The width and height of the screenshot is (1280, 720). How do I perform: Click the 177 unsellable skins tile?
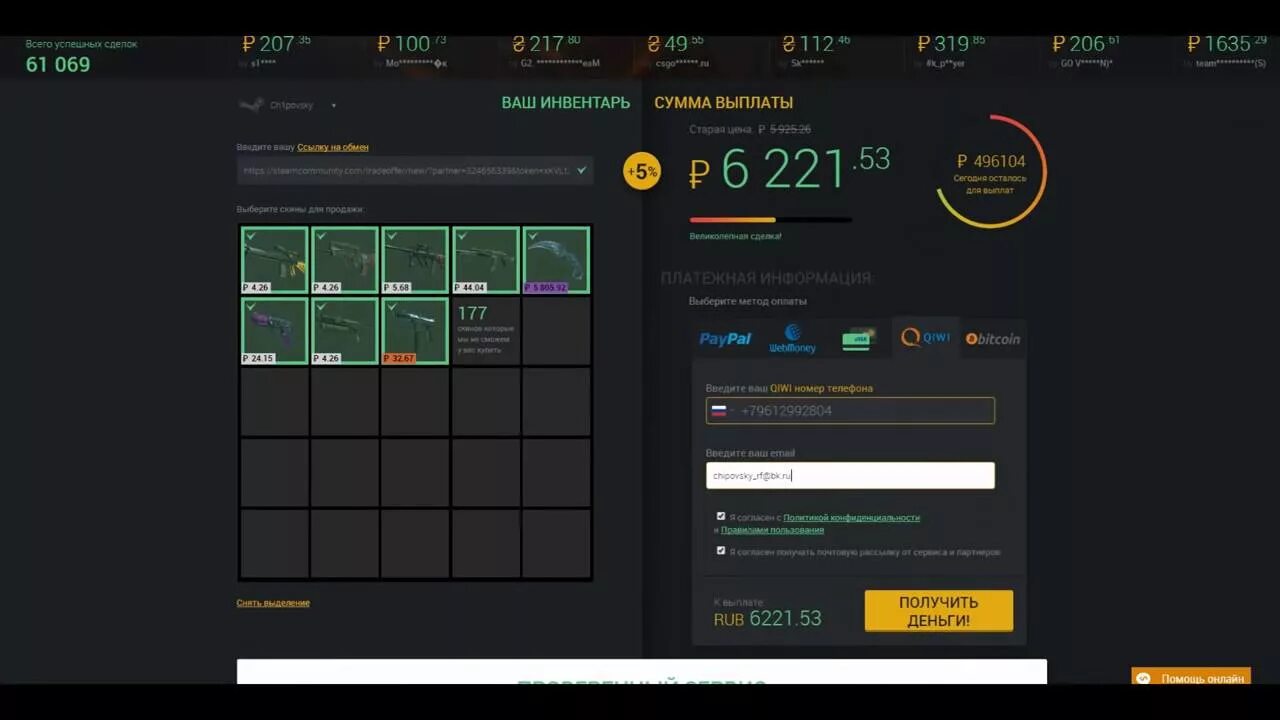coord(486,331)
